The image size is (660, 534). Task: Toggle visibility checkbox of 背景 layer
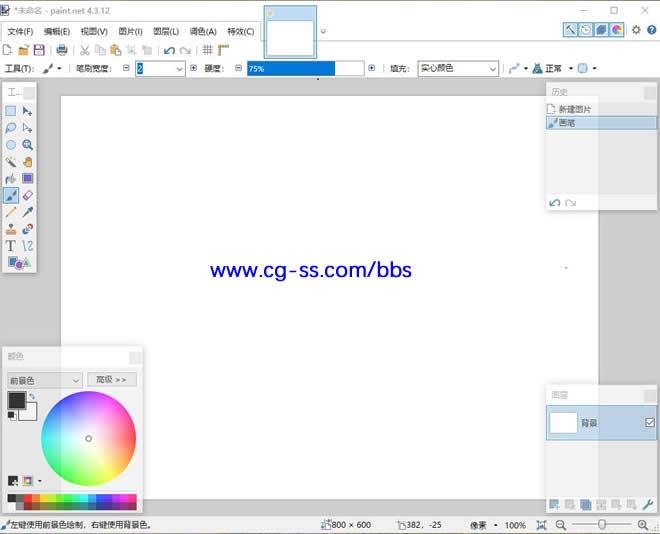[x=650, y=423]
